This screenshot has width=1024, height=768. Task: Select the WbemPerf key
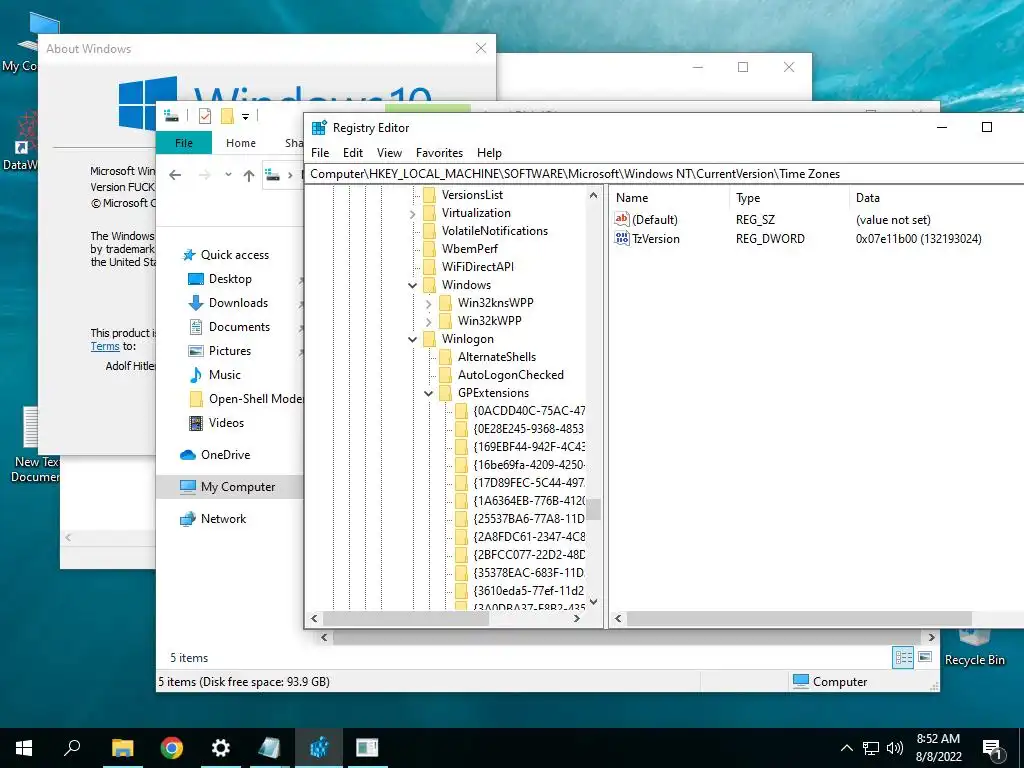click(x=470, y=249)
